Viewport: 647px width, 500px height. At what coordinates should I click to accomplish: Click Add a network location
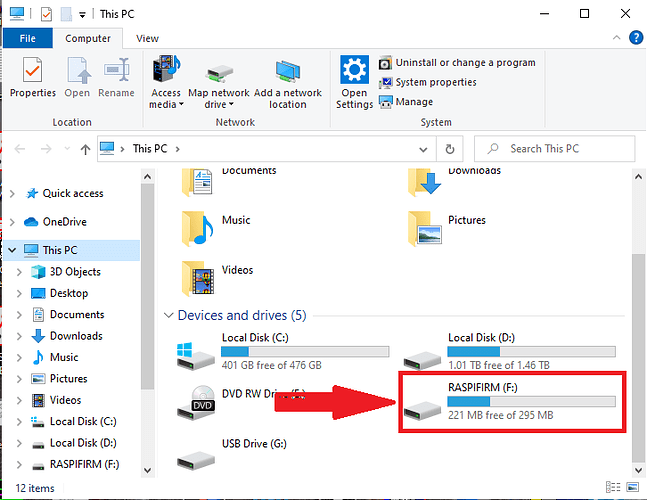pos(288,83)
